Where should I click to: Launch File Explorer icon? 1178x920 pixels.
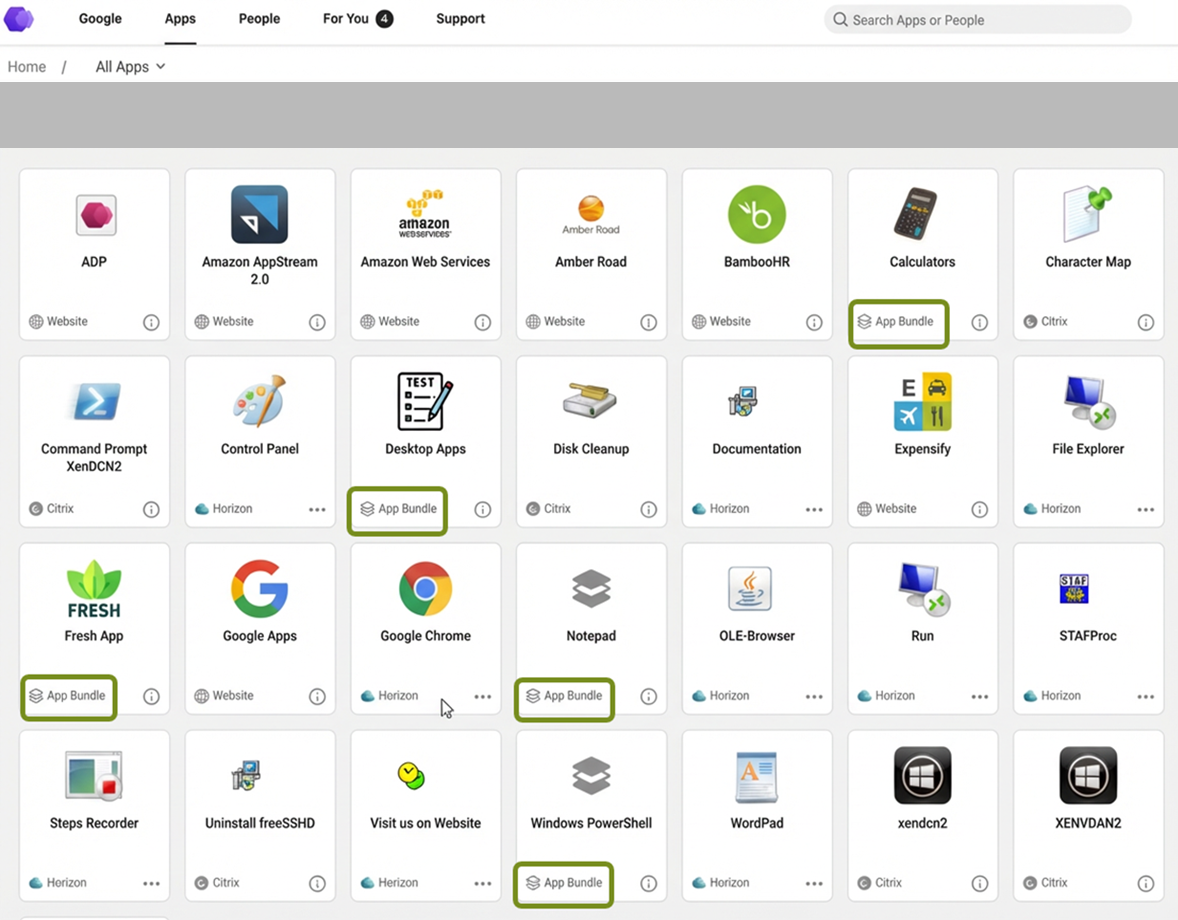[x=1090, y=401]
